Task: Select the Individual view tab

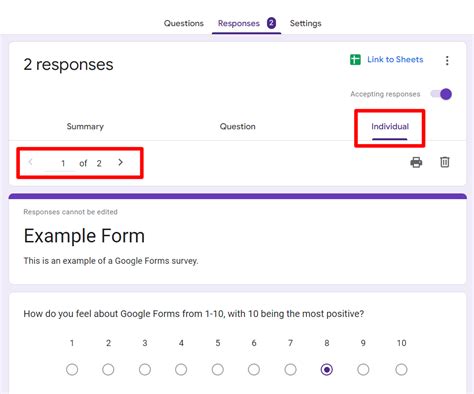Action: pos(390,126)
